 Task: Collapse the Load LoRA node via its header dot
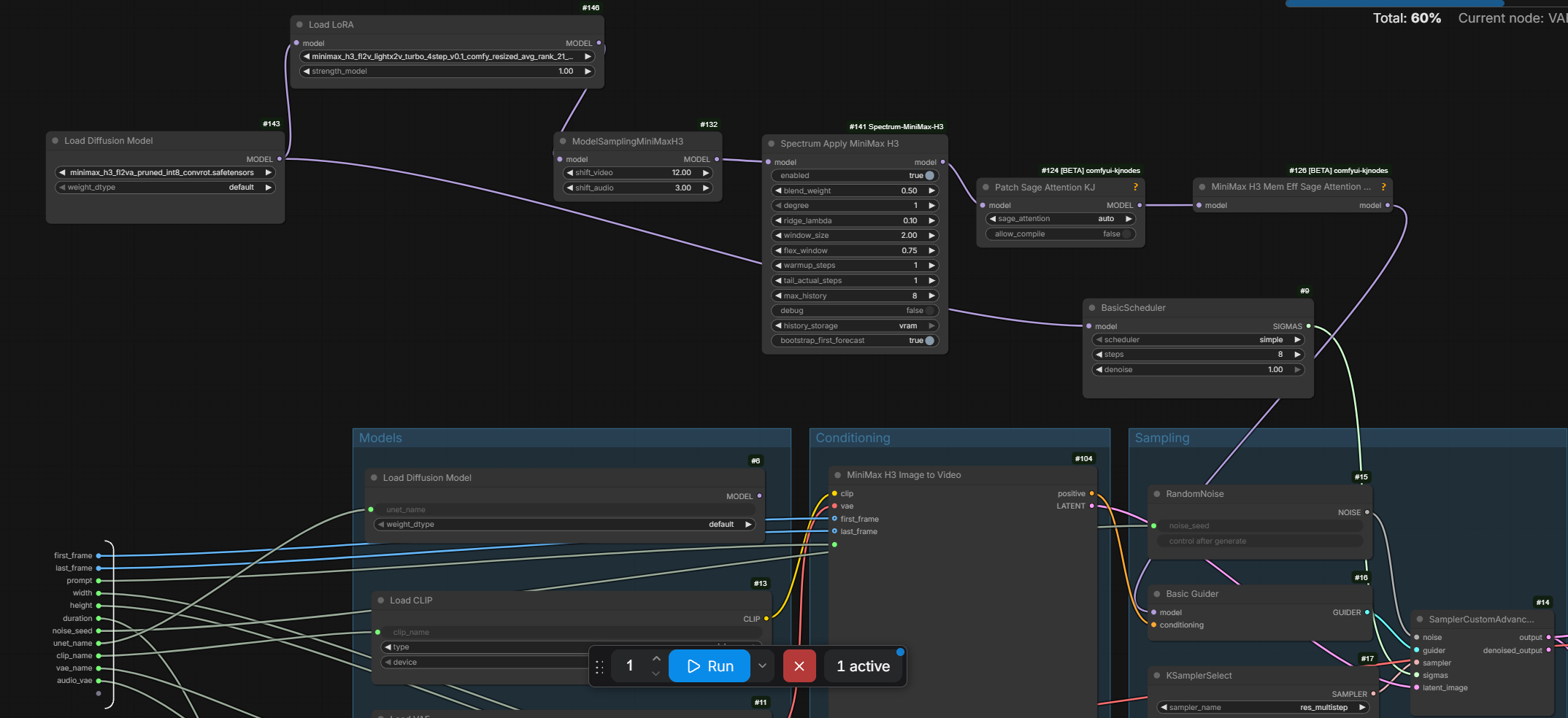[299, 25]
